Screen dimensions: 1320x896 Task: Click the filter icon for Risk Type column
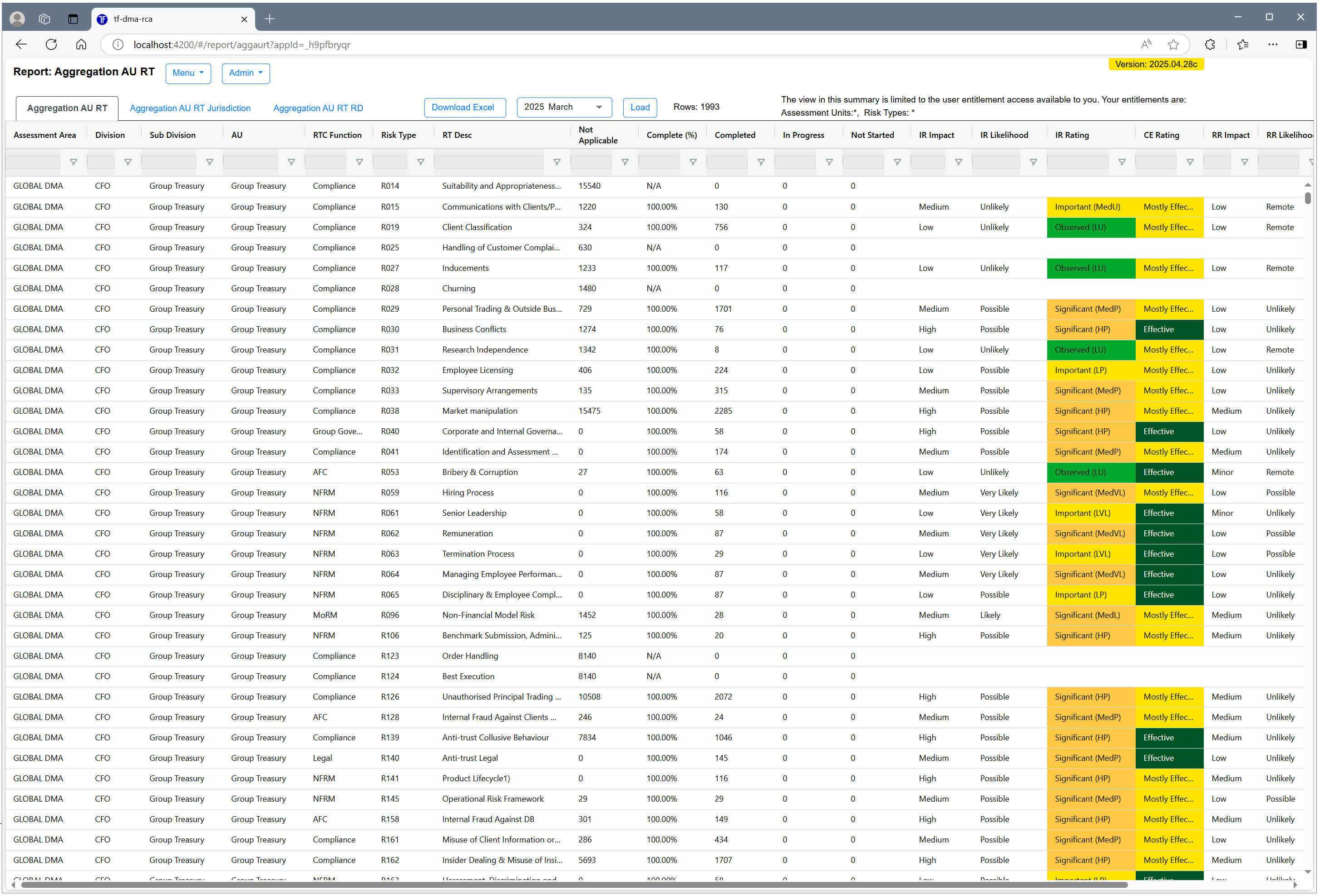tap(420, 162)
